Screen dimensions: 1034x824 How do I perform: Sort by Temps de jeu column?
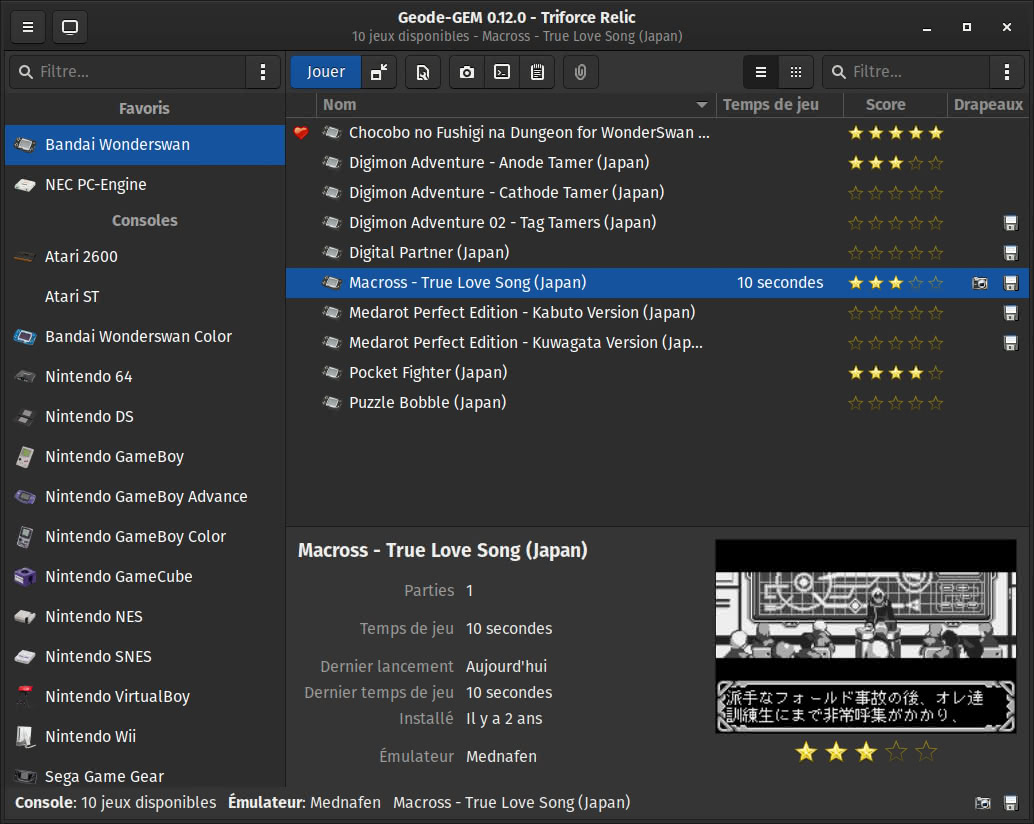click(x=770, y=105)
